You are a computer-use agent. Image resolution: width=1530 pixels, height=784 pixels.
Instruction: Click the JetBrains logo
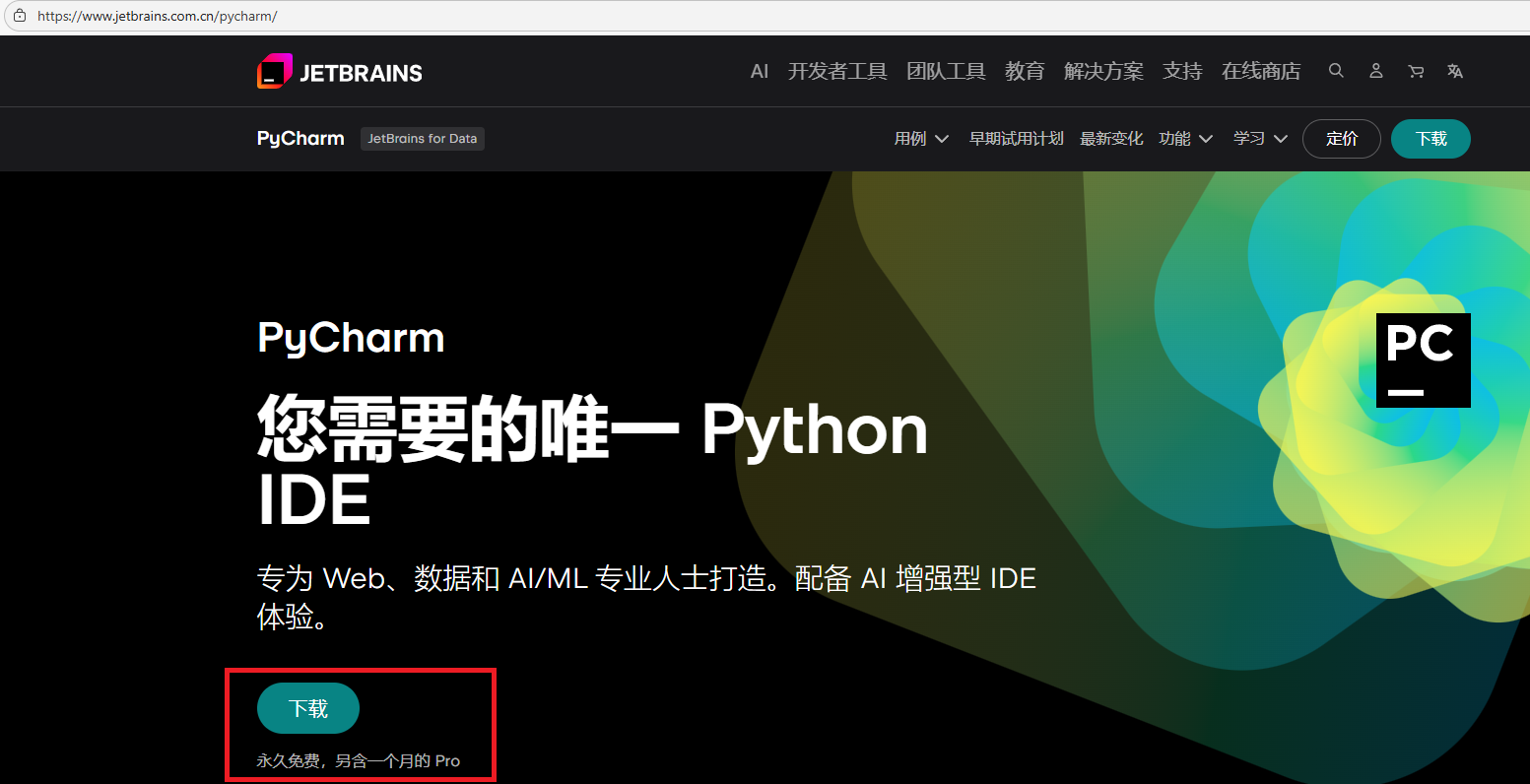(340, 72)
